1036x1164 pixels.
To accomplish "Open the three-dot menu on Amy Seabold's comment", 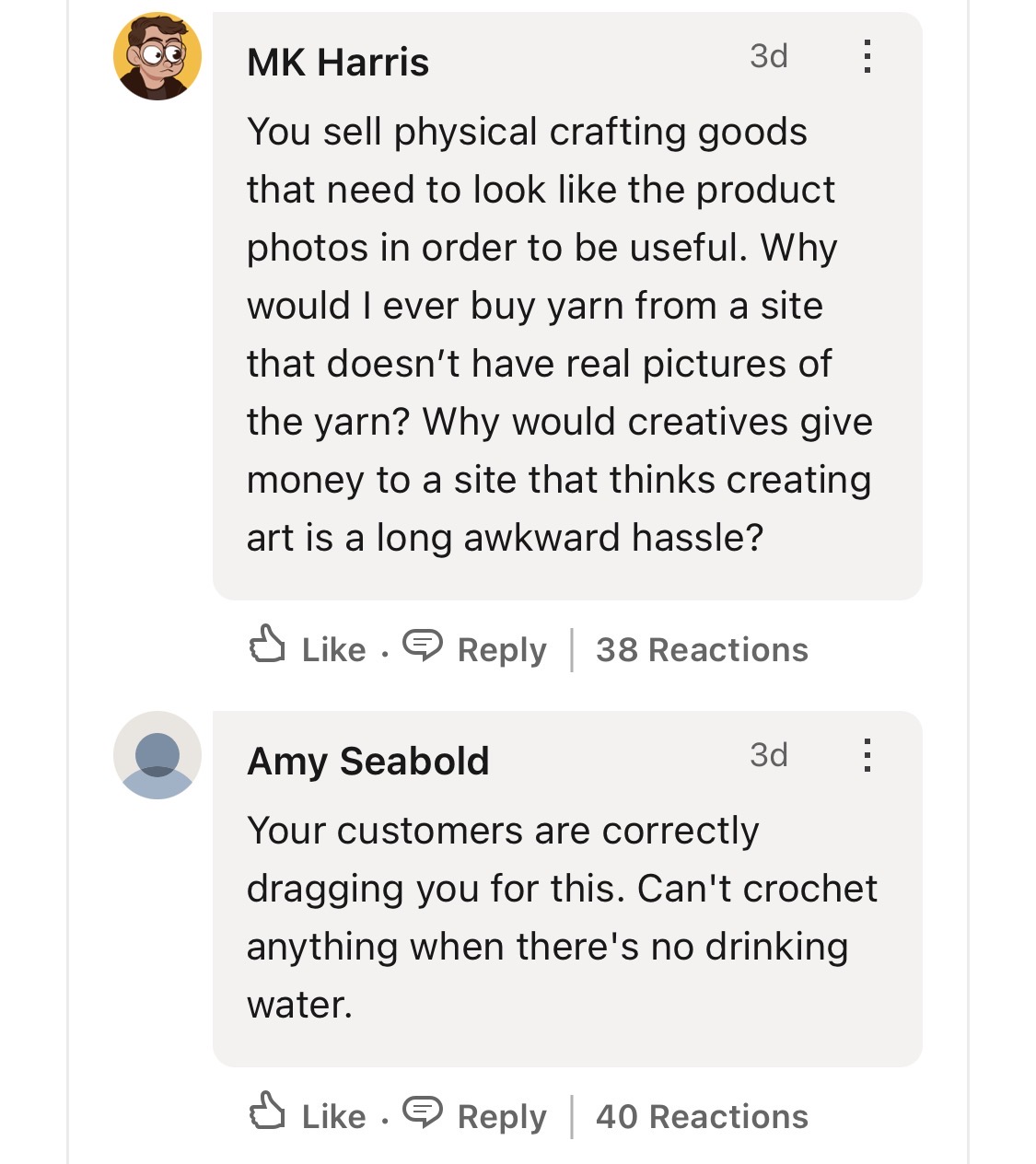I will (x=867, y=755).
